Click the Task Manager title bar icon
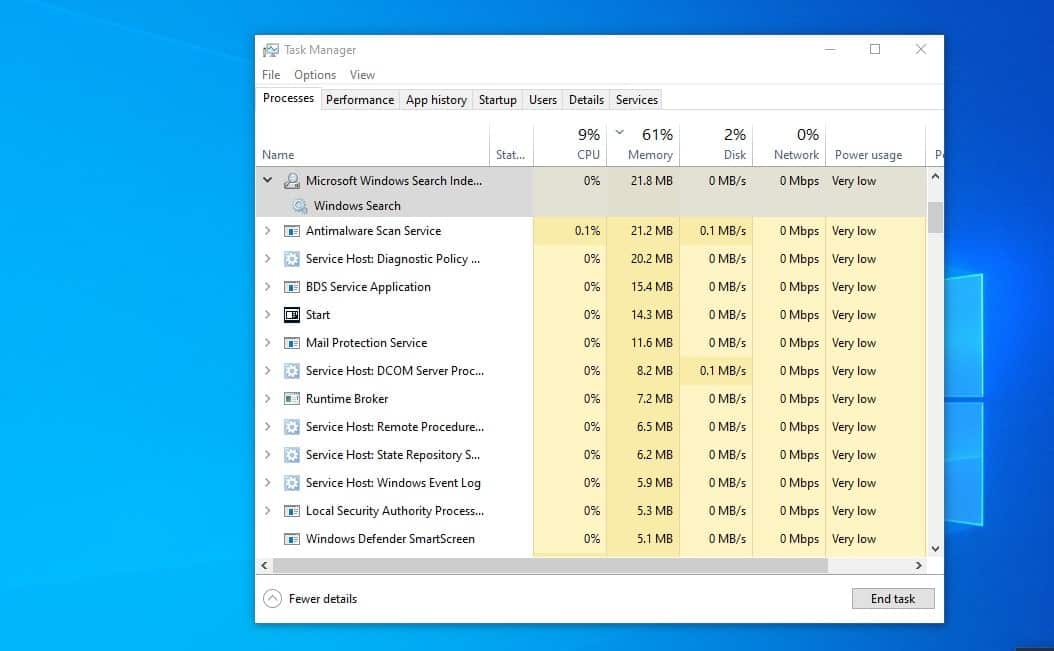1054x651 pixels. [x=270, y=50]
